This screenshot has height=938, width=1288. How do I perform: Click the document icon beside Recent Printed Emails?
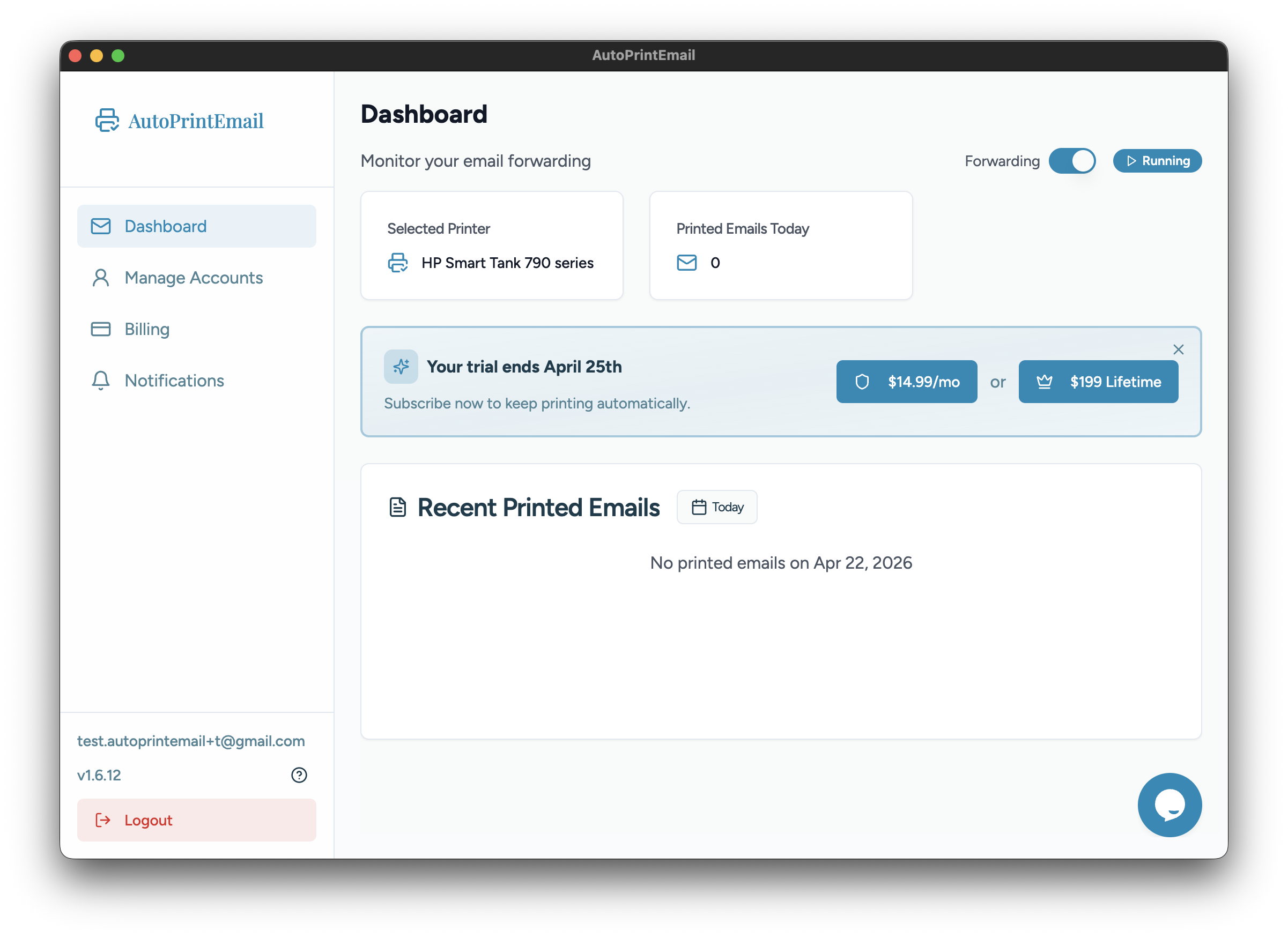(397, 507)
